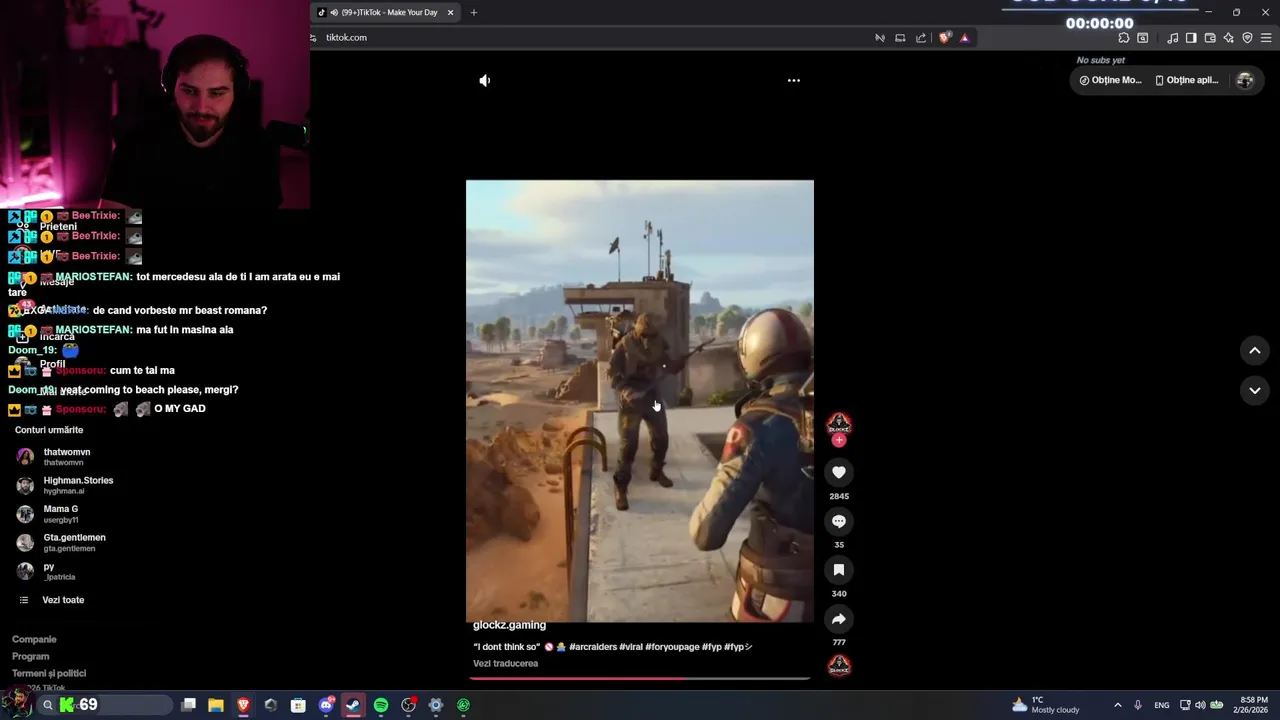
Task: Open the three-dot video options menu
Action: pyautogui.click(x=794, y=80)
